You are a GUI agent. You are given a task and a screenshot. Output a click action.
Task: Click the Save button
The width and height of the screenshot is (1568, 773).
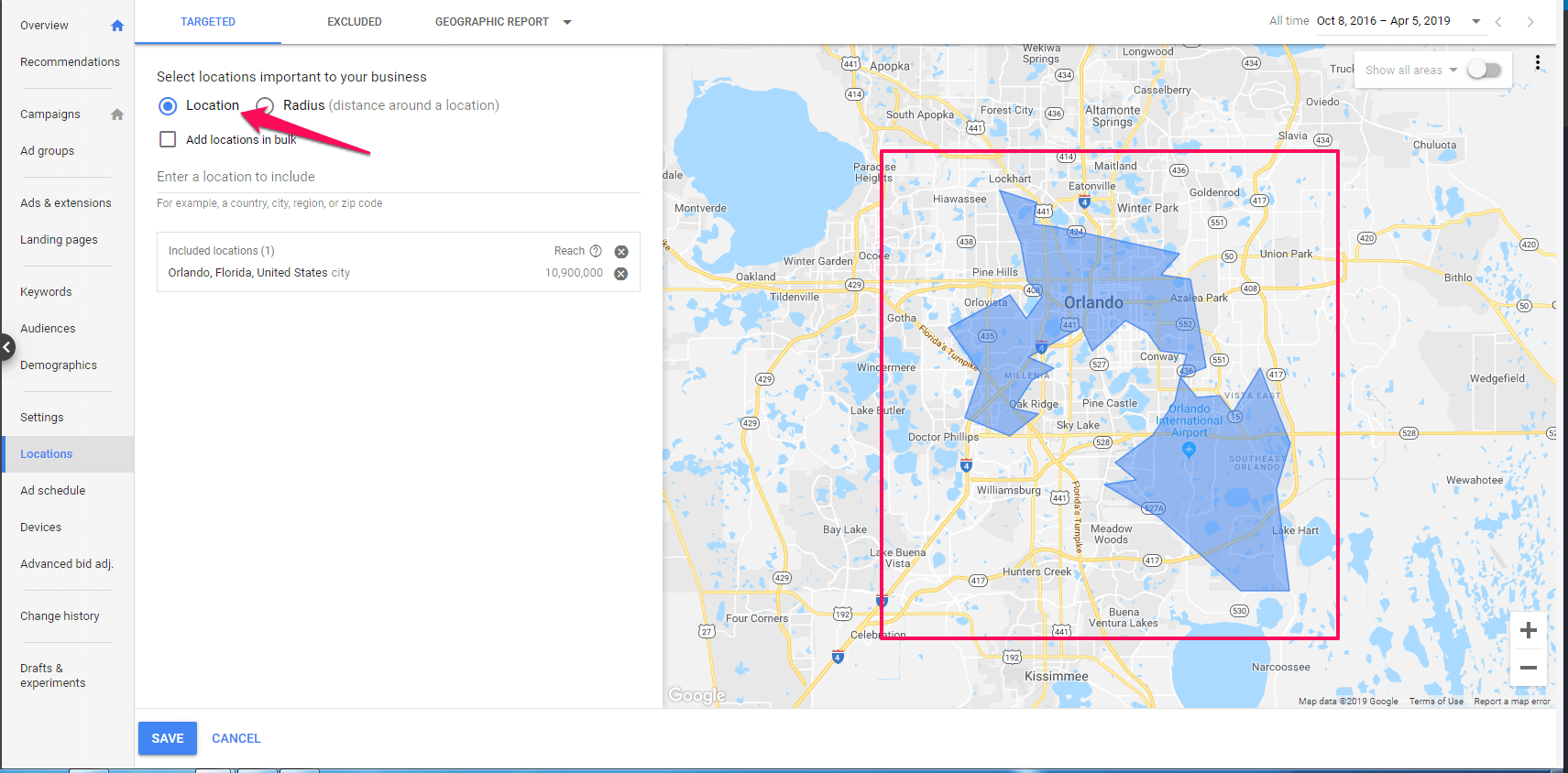(x=168, y=738)
